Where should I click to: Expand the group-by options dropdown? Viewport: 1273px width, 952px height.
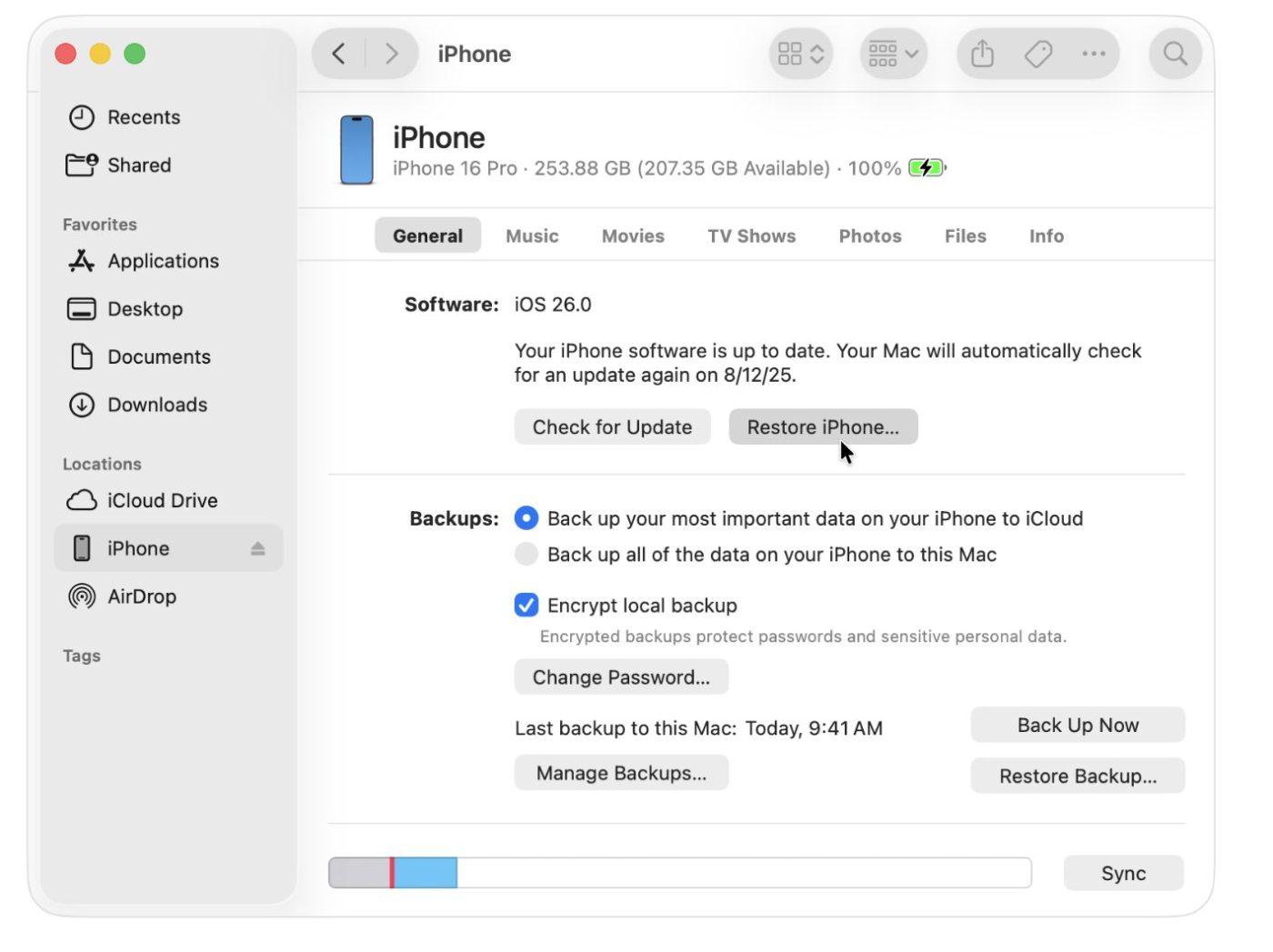pyautogui.click(x=893, y=55)
